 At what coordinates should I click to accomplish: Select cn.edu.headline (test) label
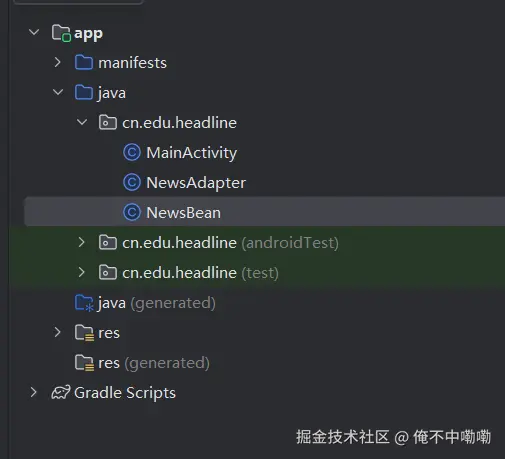point(200,273)
